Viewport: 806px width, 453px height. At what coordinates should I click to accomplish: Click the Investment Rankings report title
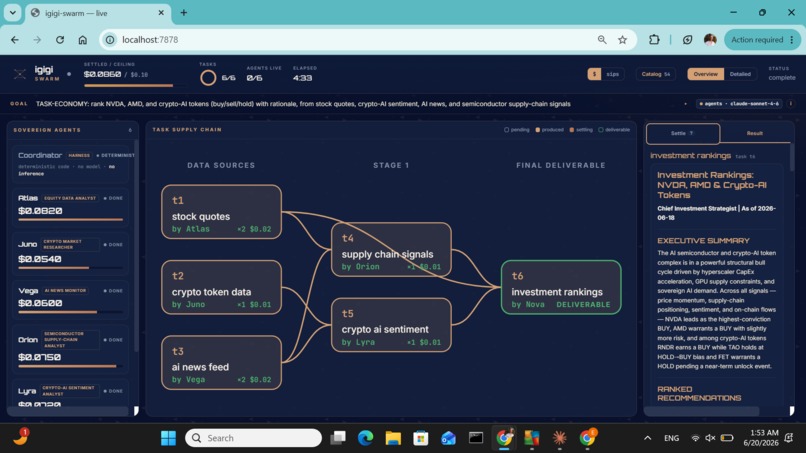click(711, 185)
